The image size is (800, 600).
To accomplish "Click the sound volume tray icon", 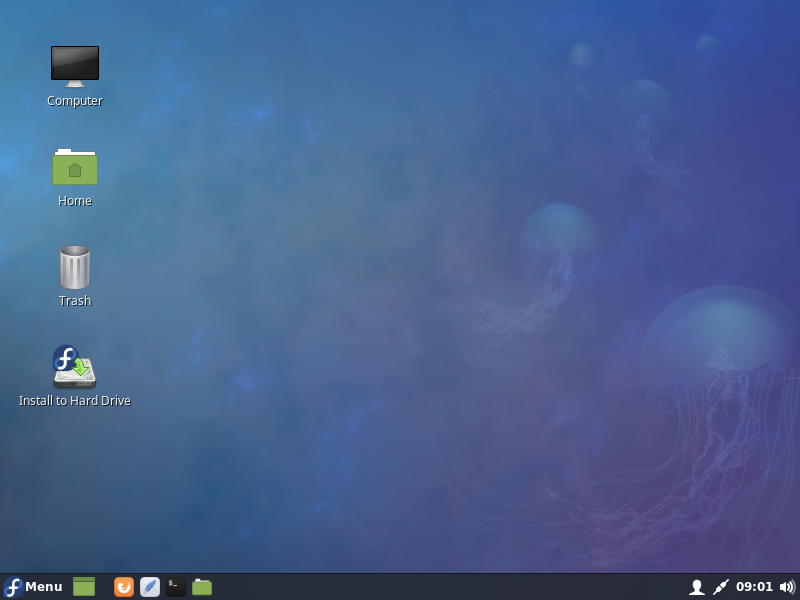I will [787, 587].
